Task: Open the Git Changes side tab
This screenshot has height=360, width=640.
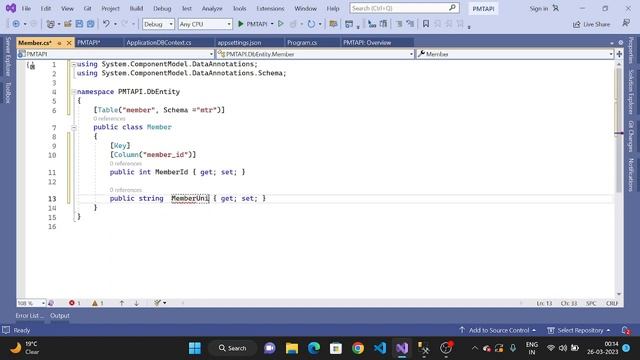Action: click(631, 136)
